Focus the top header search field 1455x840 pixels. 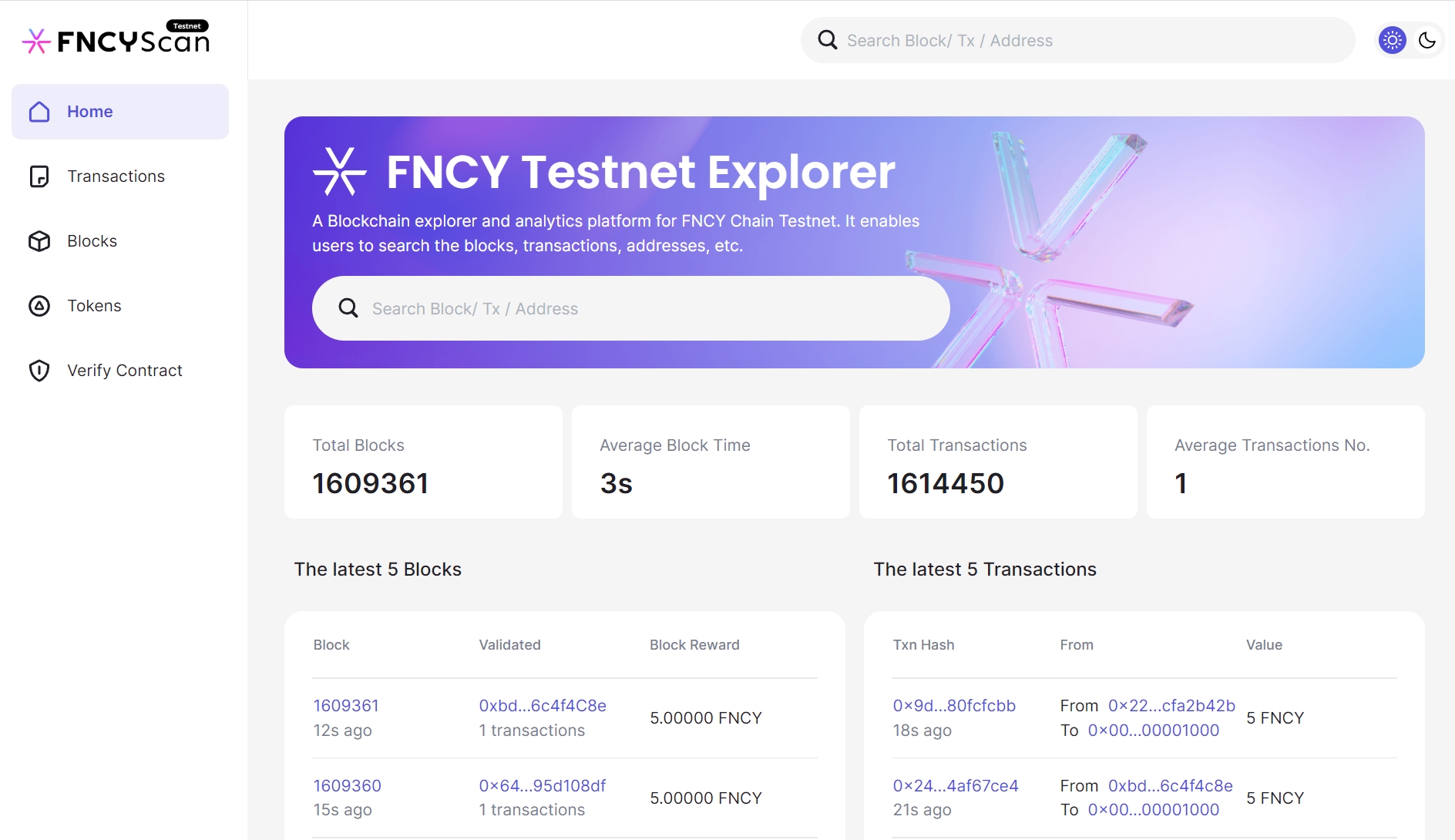(1094, 40)
